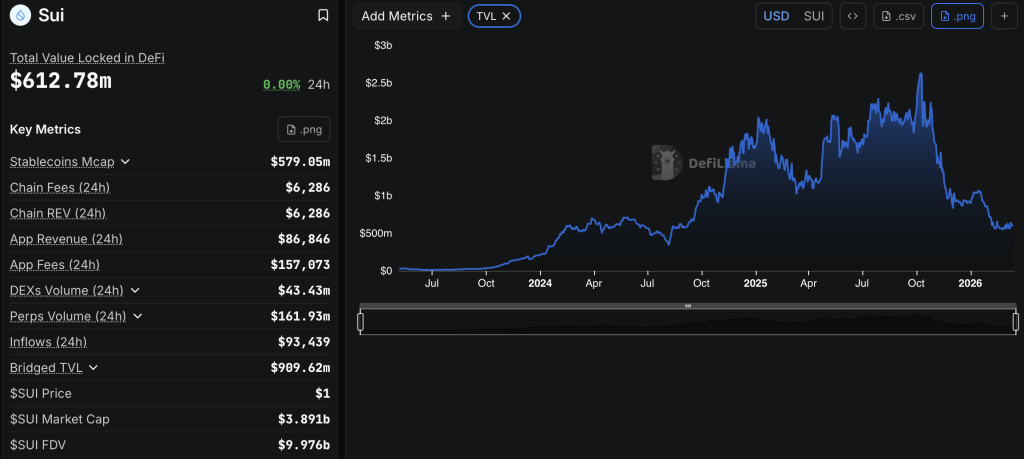Click the Chain Fees (24h) label
1024x459 pixels.
click(59, 187)
